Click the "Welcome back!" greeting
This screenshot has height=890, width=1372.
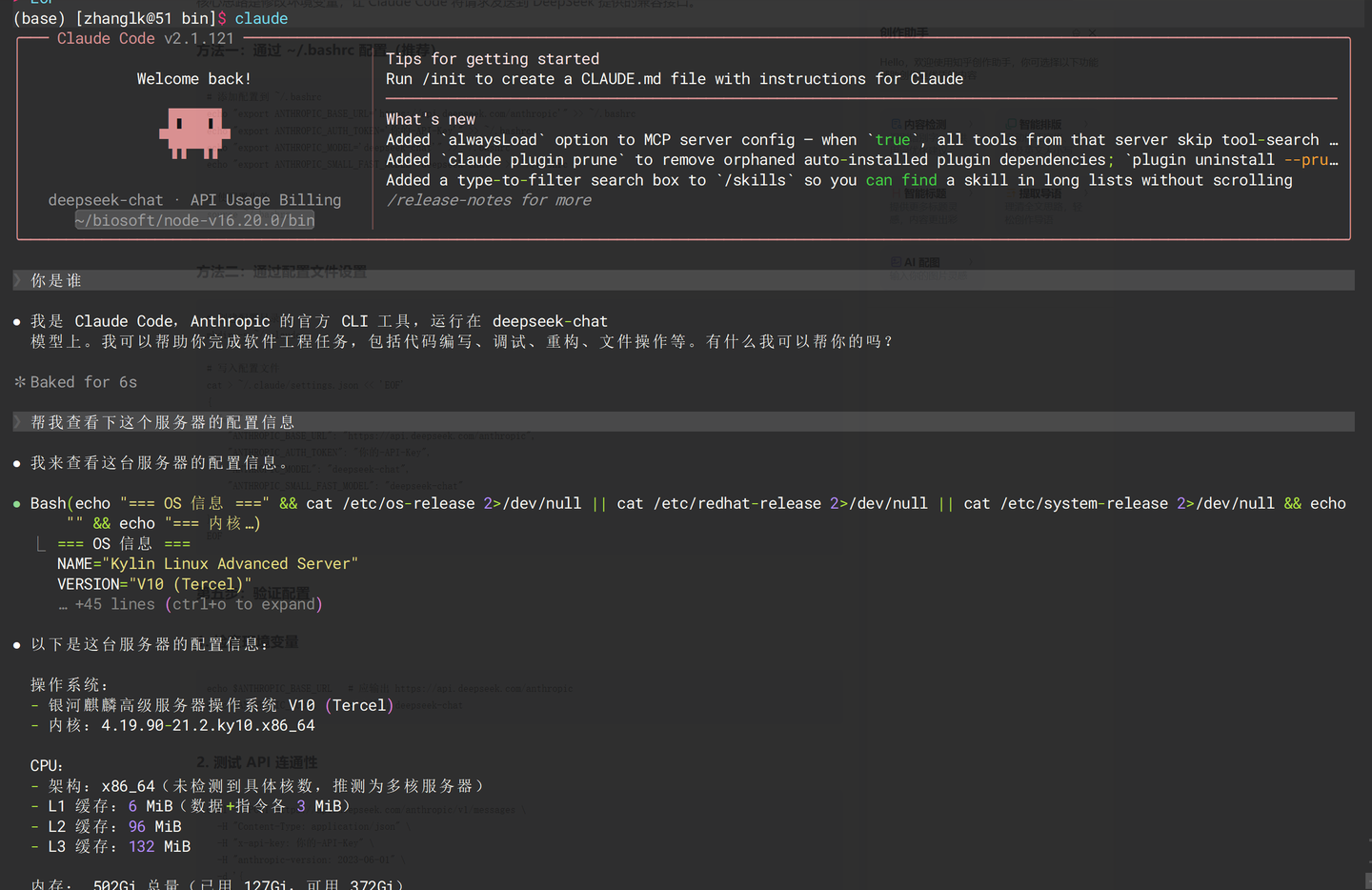pos(194,79)
